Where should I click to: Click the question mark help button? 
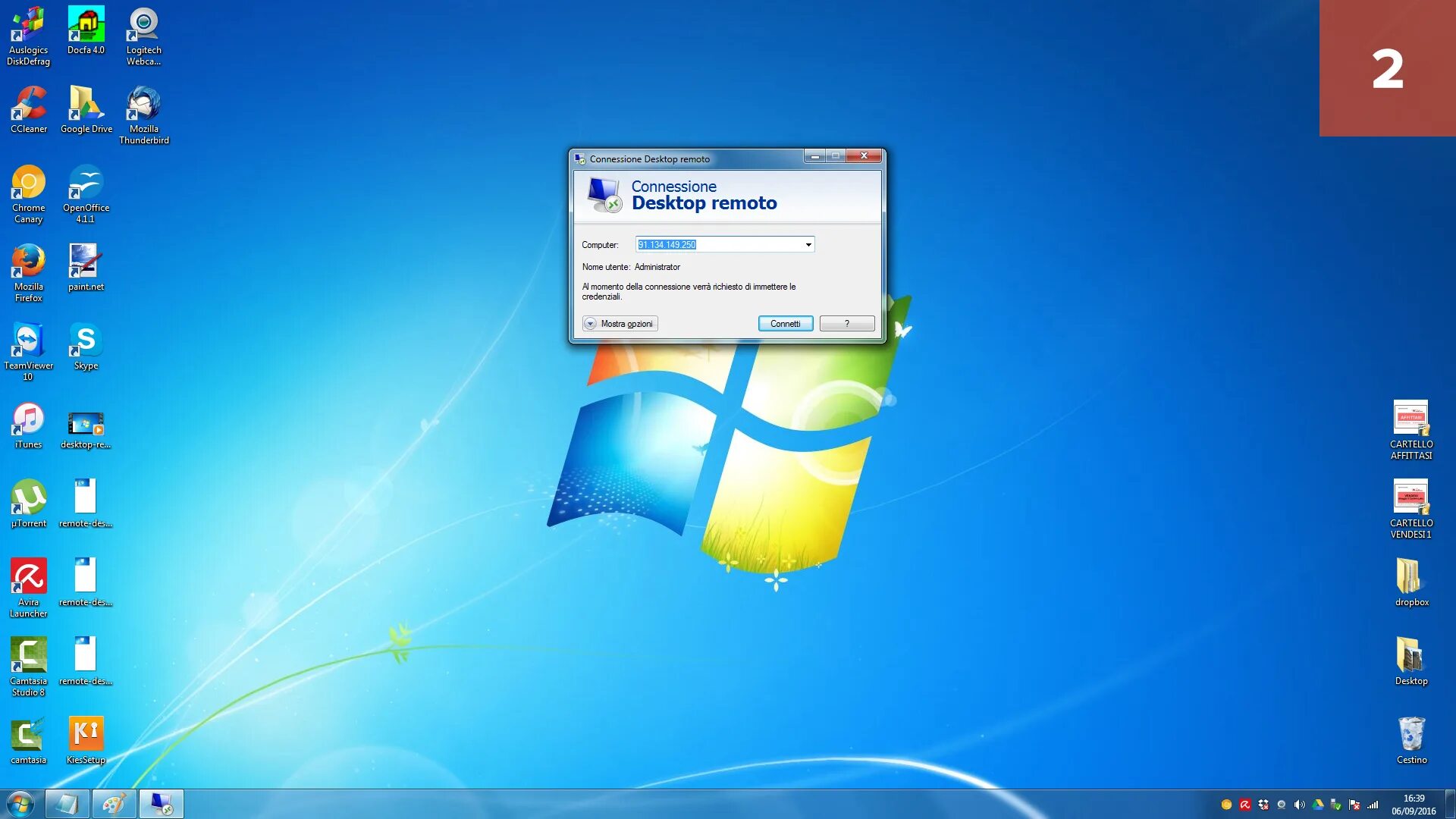click(846, 324)
